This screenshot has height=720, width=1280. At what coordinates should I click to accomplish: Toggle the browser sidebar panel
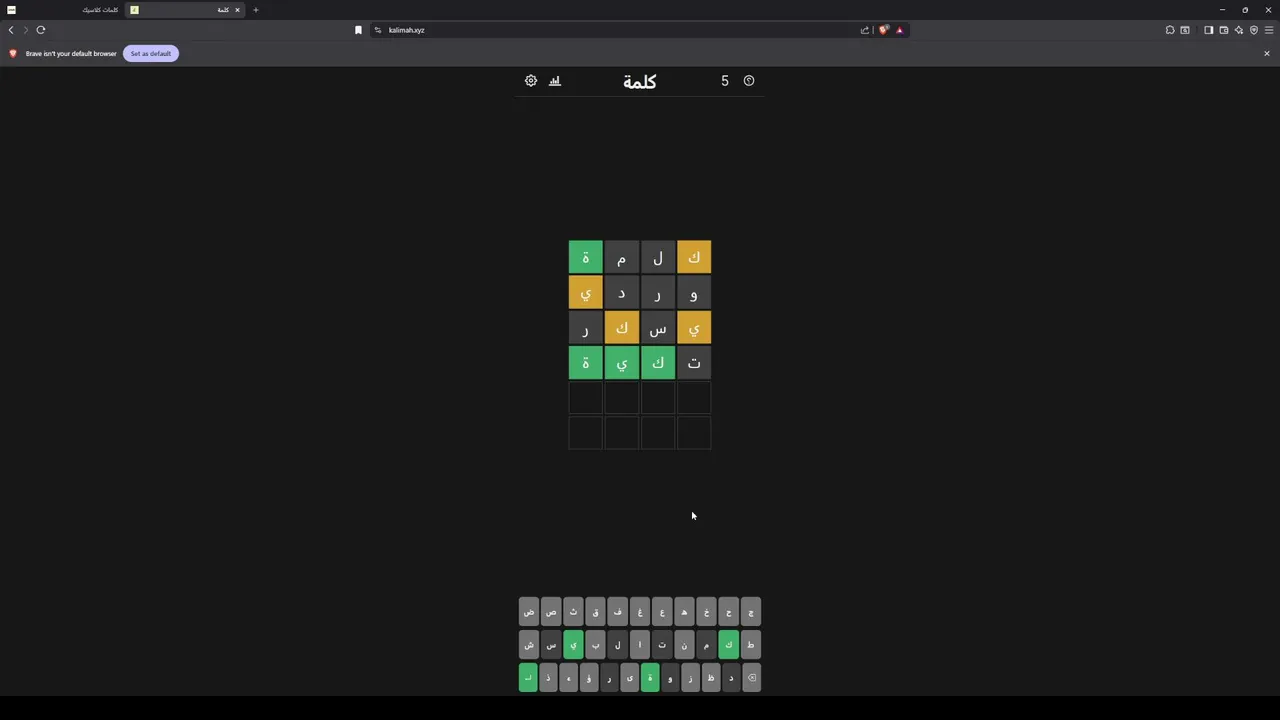pos(1208,30)
